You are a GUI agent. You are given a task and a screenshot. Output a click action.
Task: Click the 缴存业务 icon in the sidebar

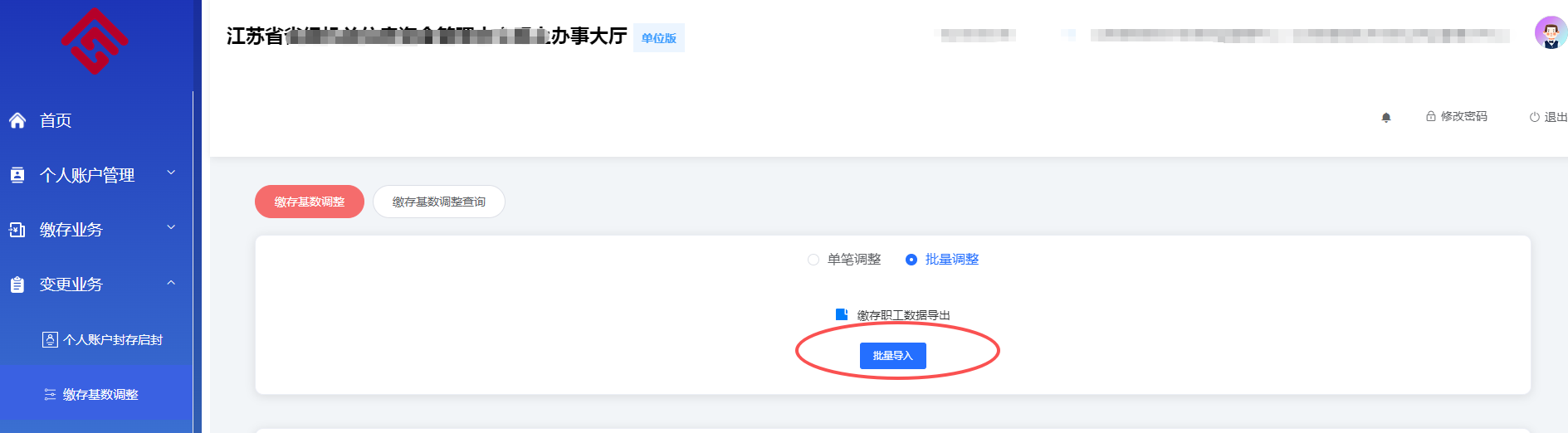(x=17, y=230)
